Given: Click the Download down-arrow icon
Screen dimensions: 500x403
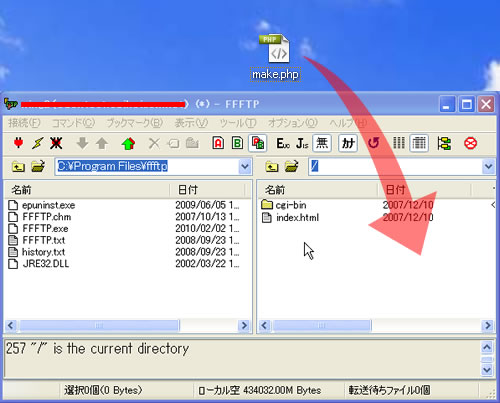Looking at the screenshot, I should [82, 143].
